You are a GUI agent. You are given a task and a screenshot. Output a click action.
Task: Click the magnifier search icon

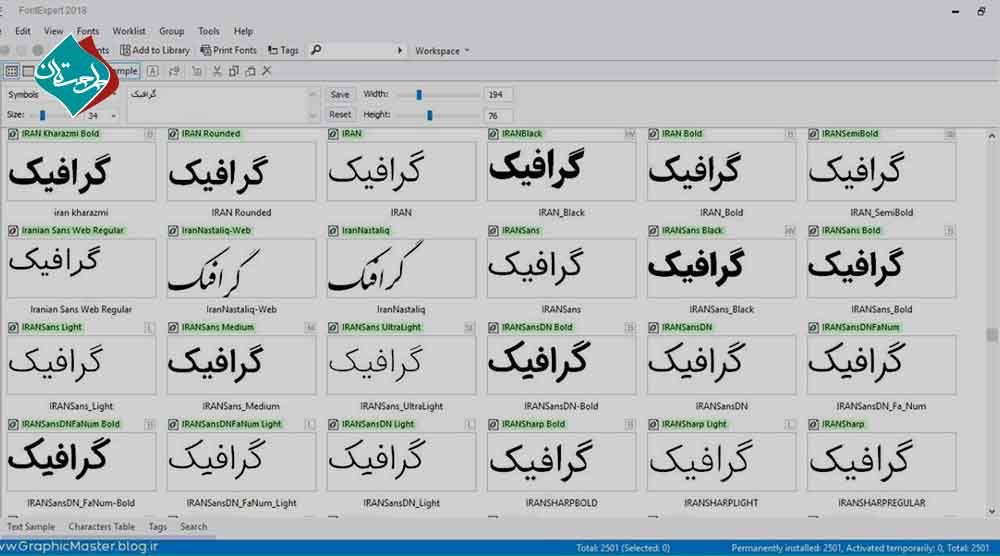pyautogui.click(x=316, y=50)
